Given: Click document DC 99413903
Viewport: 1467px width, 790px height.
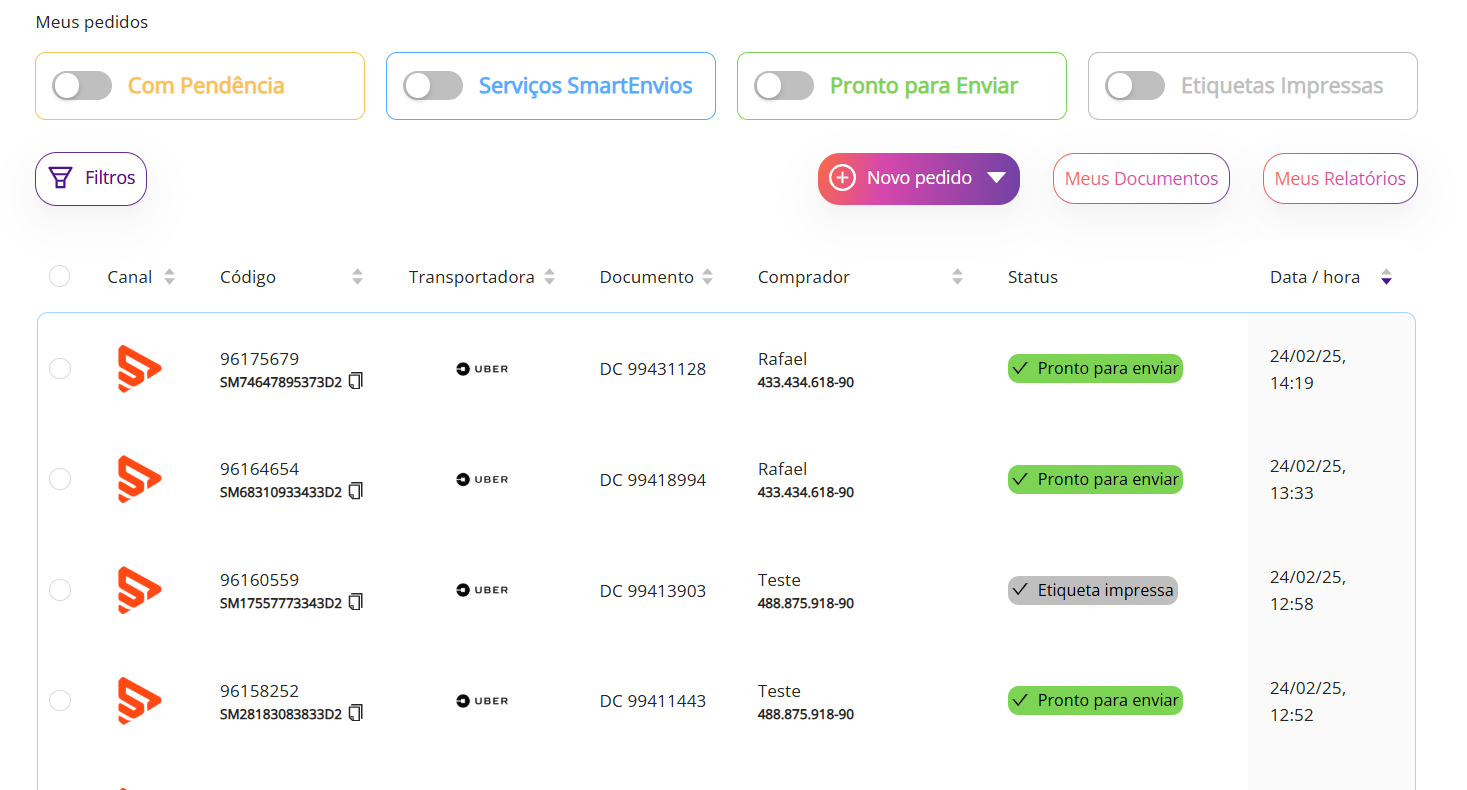Looking at the screenshot, I should click(653, 591).
